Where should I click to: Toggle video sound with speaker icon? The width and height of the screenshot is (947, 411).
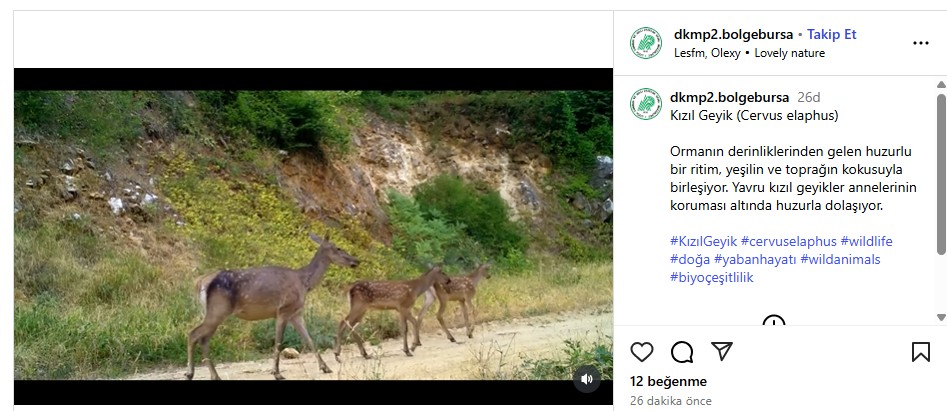(x=587, y=378)
